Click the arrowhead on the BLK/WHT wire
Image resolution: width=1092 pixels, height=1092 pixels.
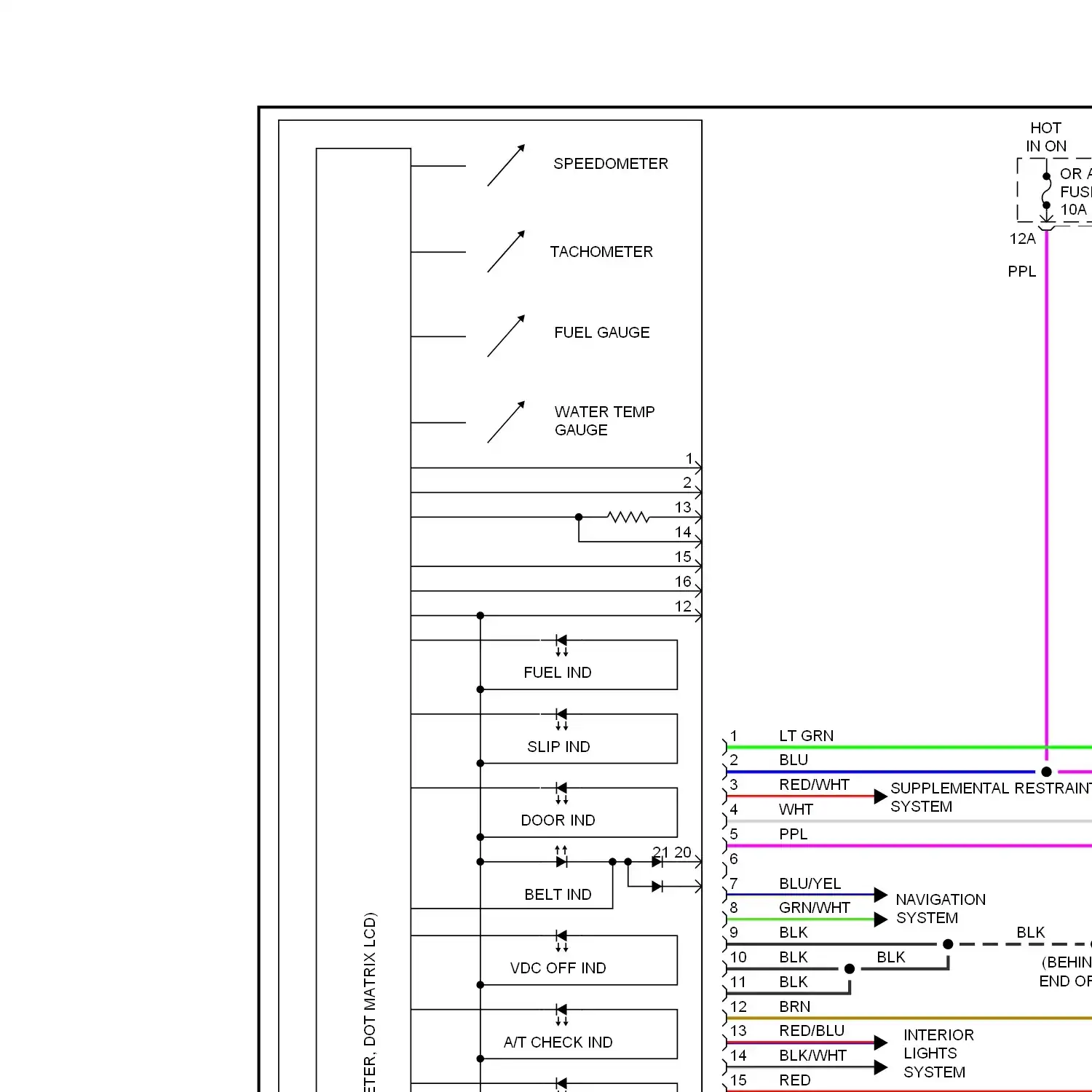point(881,1067)
